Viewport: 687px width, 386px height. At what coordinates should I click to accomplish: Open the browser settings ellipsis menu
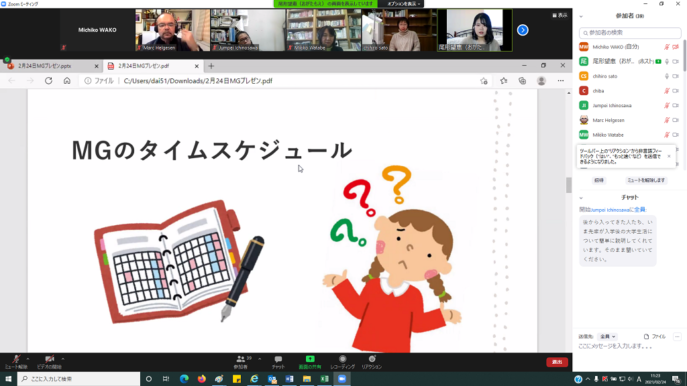click(561, 81)
